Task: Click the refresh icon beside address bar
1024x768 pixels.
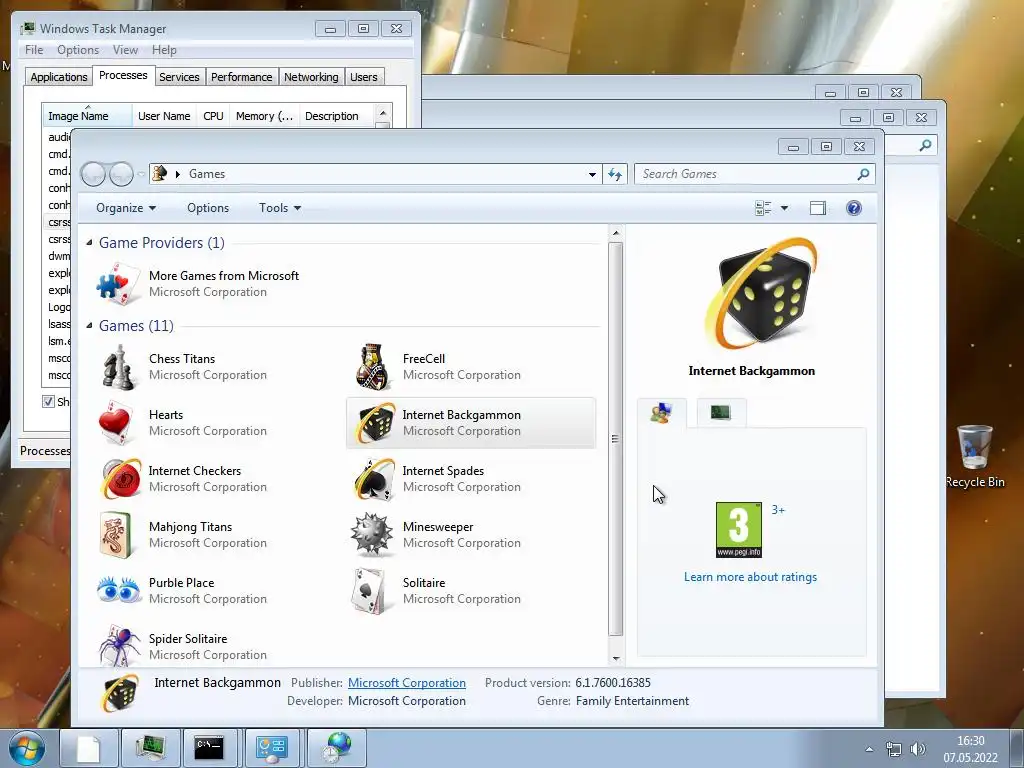Action: click(x=615, y=174)
